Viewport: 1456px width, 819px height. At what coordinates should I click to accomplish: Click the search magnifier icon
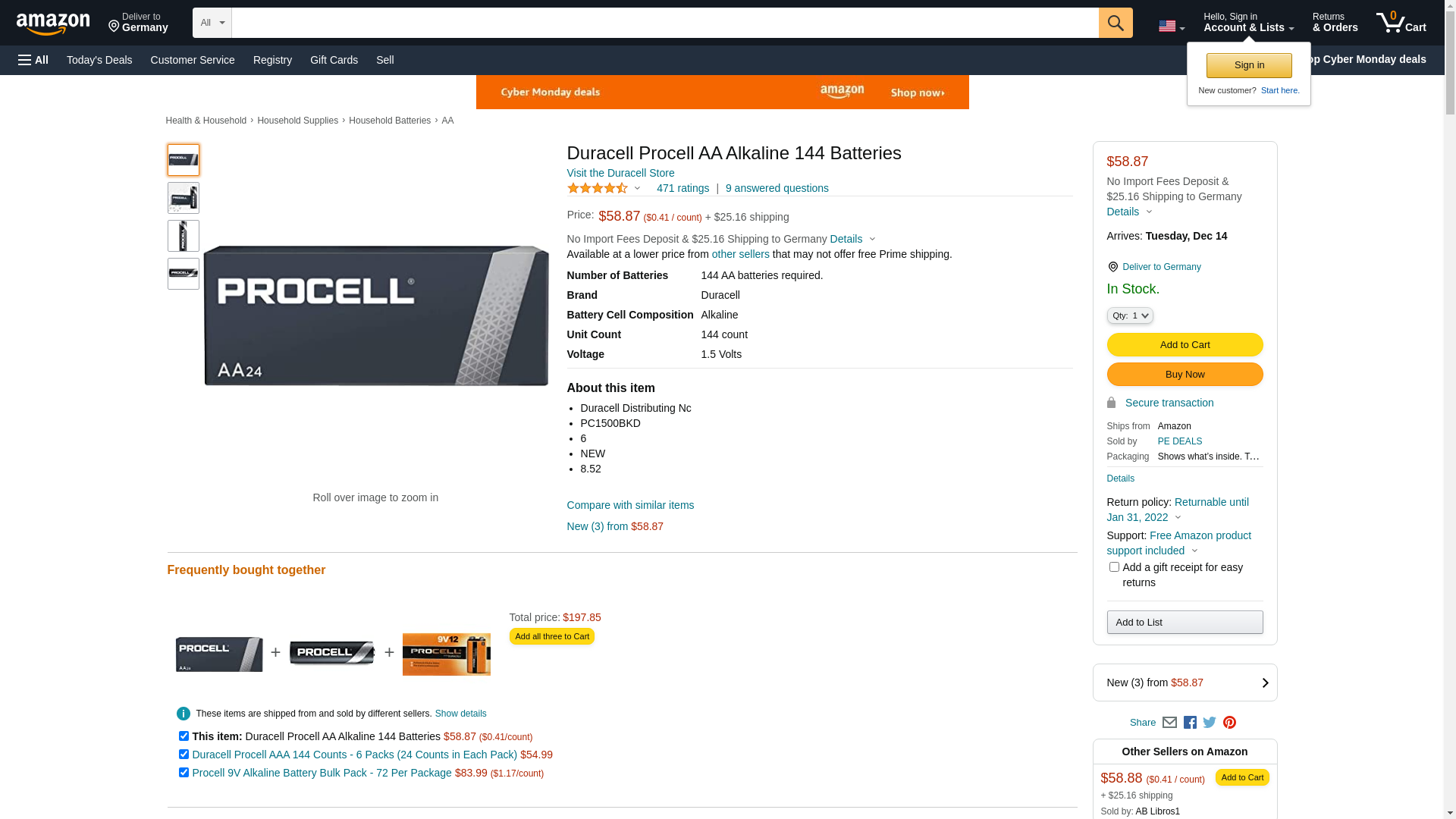[1115, 23]
